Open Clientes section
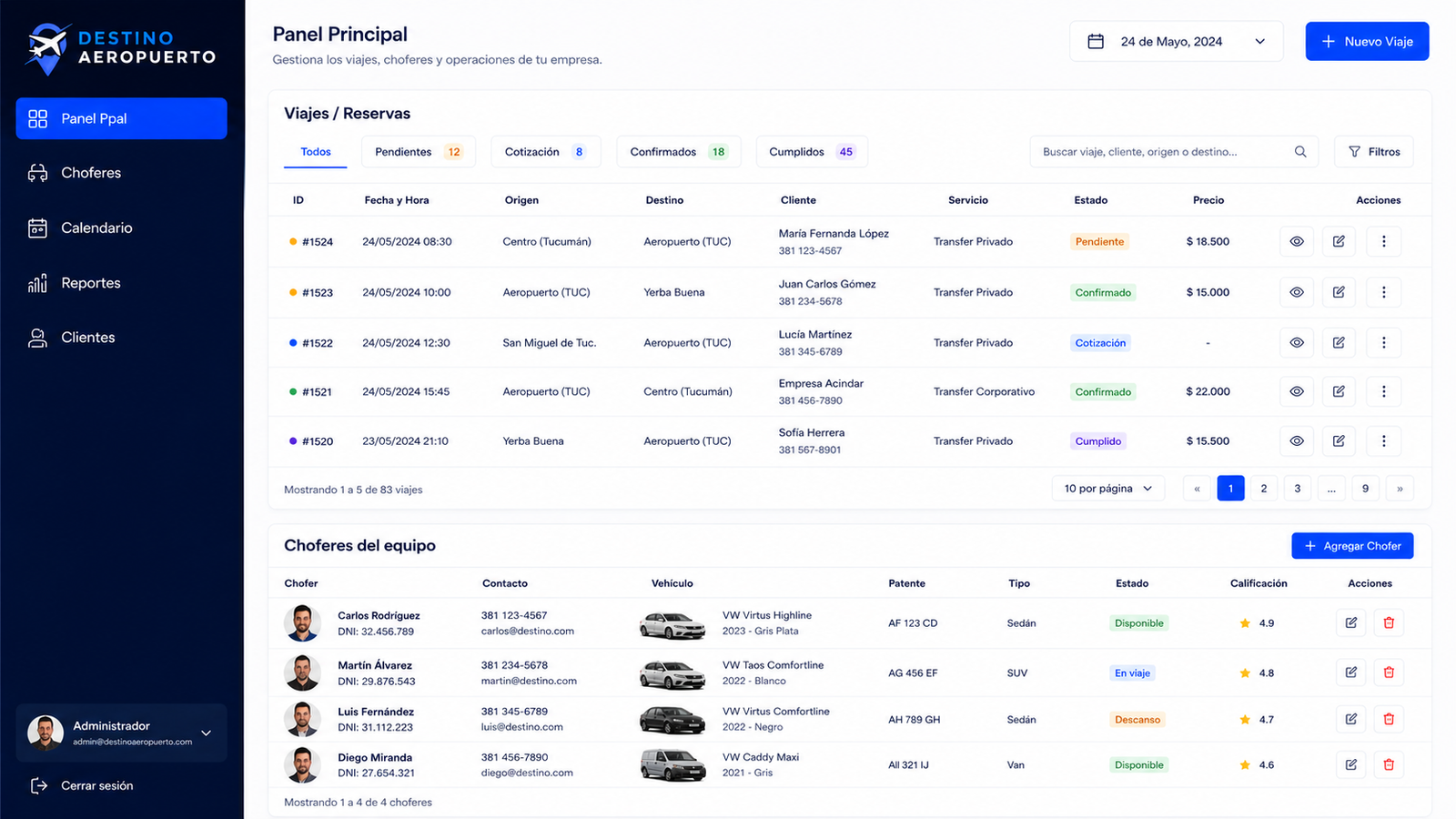The height and width of the screenshot is (819, 1456). click(121, 338)
